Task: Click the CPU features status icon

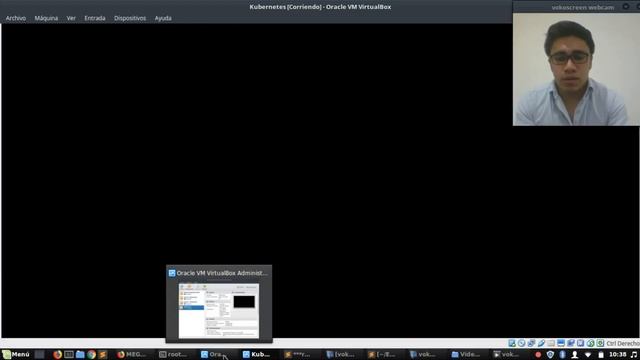Action: click(x=580, y=343)
